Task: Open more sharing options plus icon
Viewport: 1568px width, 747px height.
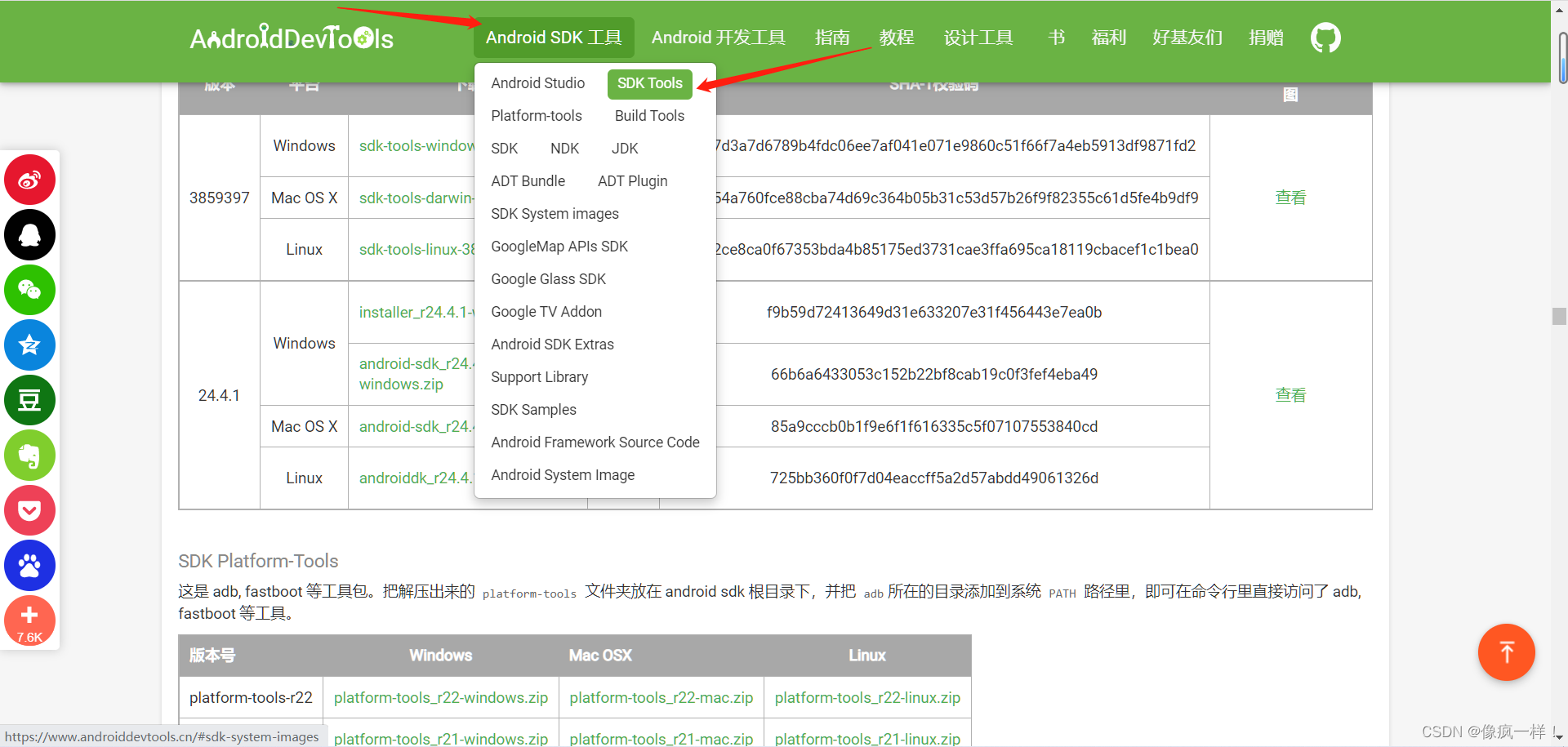Action: 29,620
